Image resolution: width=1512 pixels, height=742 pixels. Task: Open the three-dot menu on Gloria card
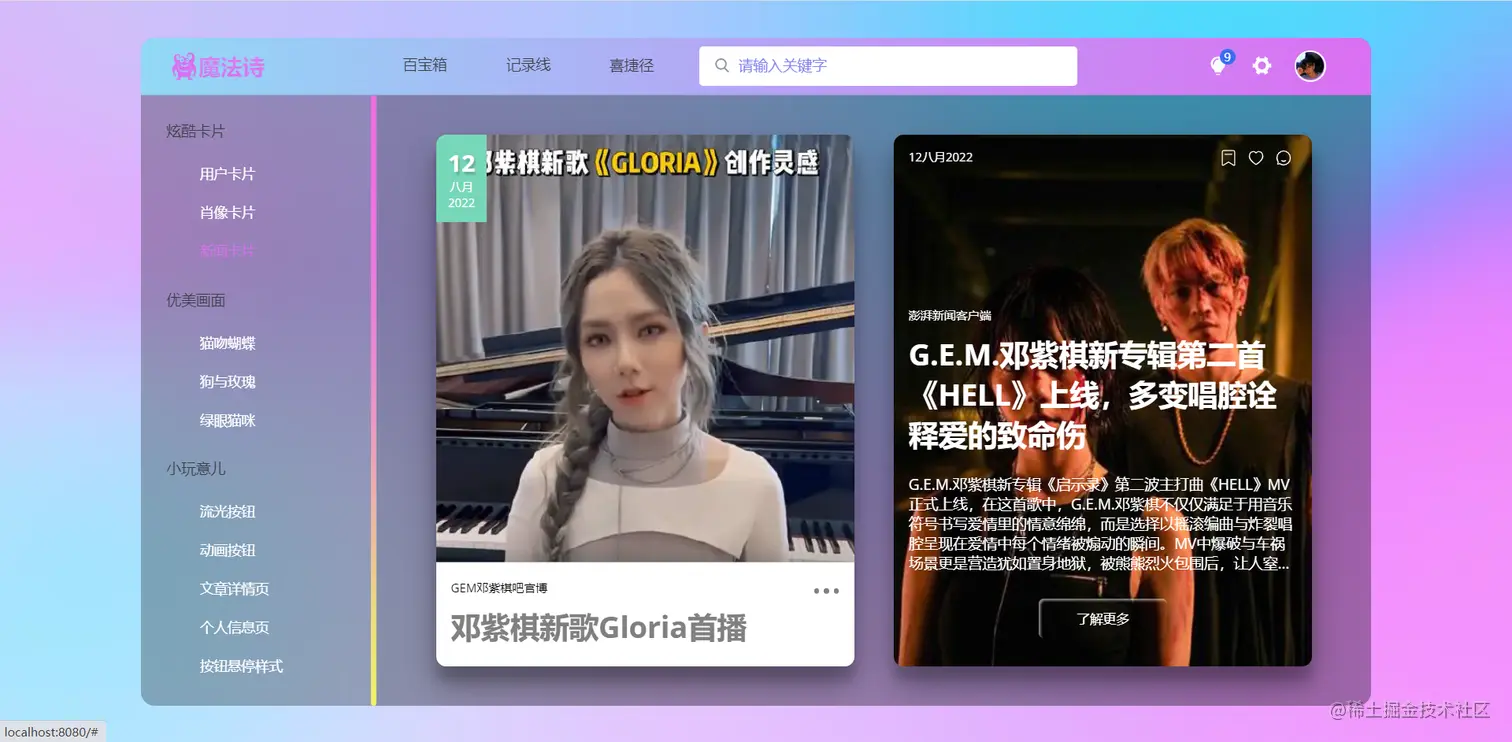click(x=826, y=591)
